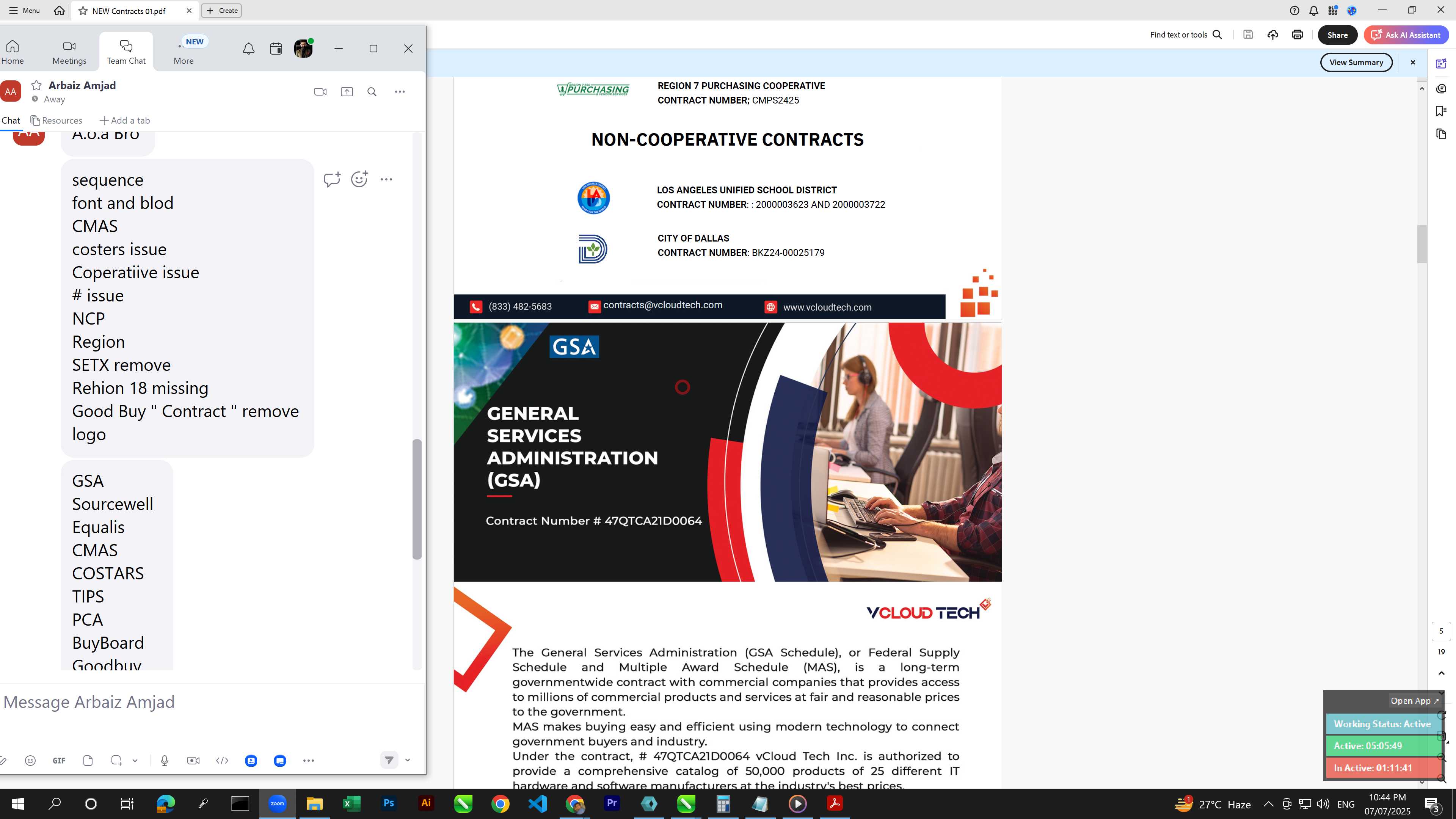The image size is (1456, 819).
Task: Open more composer options ellipsis
Action: coord(309,761)
